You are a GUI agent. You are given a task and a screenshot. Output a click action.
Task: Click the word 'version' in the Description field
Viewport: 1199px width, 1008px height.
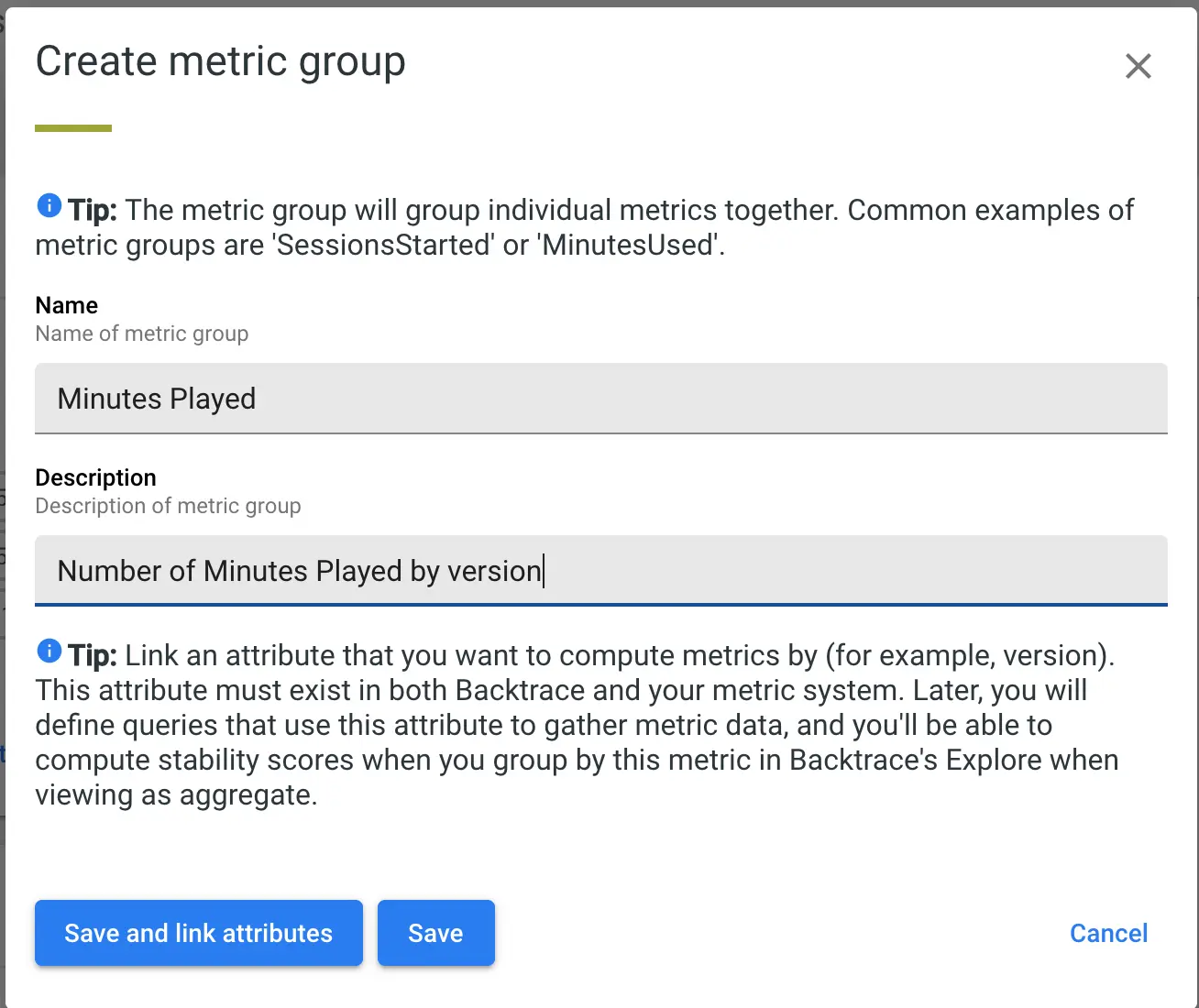pyautogui.click(x=493, y=571)
